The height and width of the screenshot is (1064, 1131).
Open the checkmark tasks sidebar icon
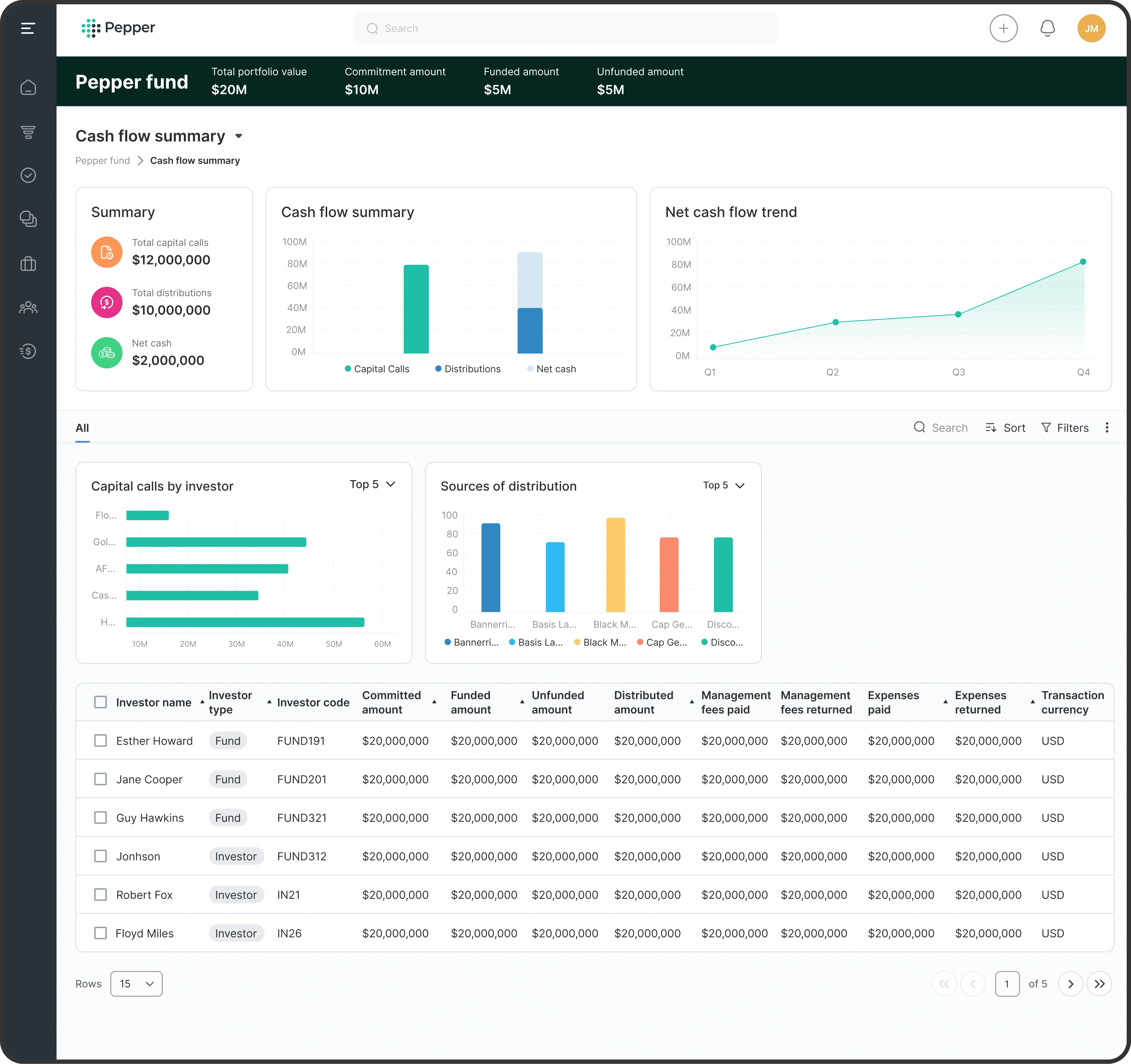[28, 175]
